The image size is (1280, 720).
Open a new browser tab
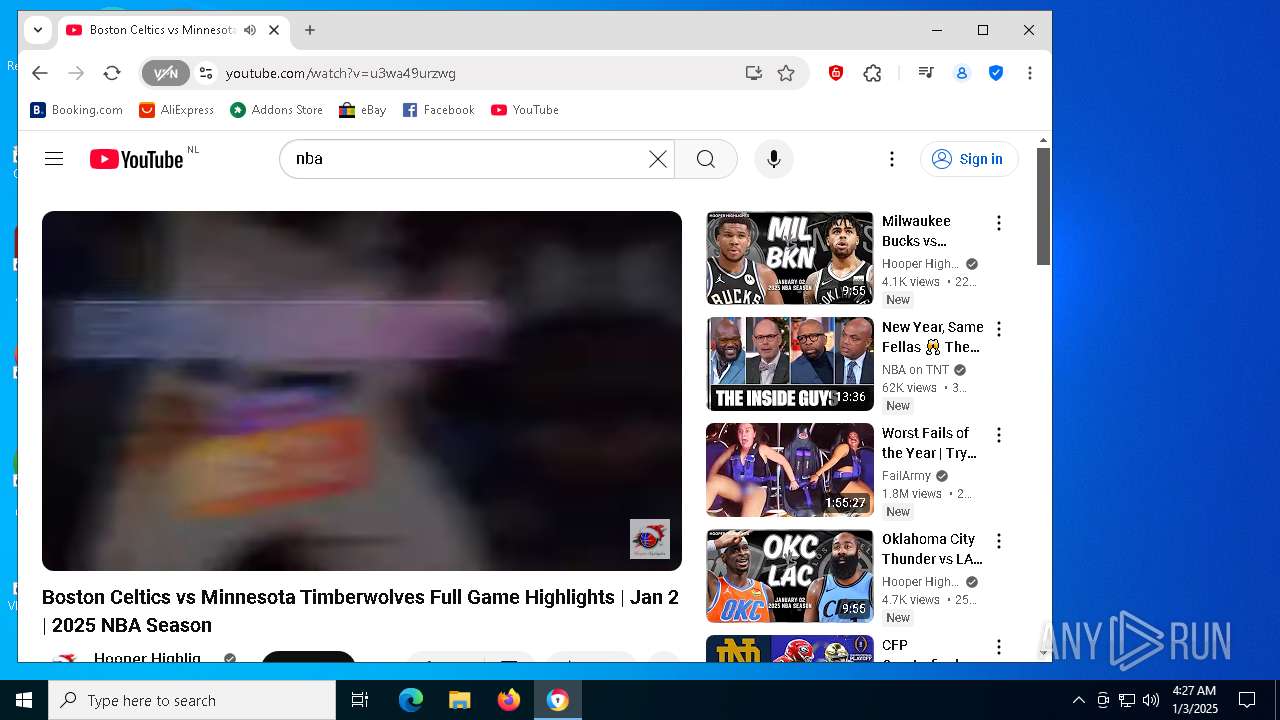pos(310,30)
